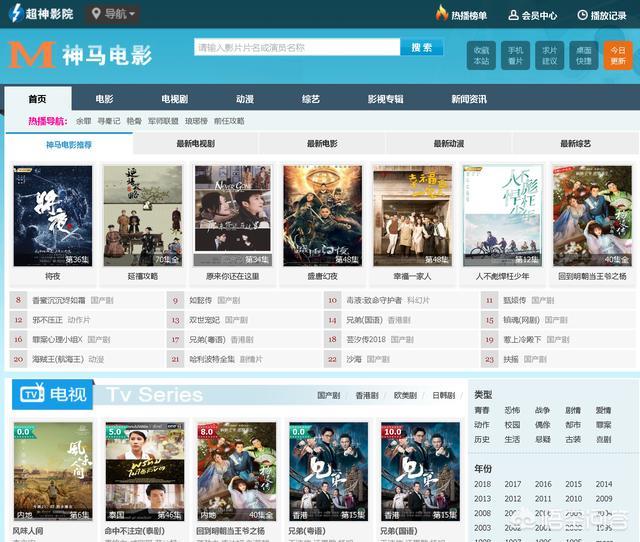Screen dimensions: 640x542
Task: Open TV poster 兄弟(粤语) rated 0.0
Action: click(x=329, y=471)
